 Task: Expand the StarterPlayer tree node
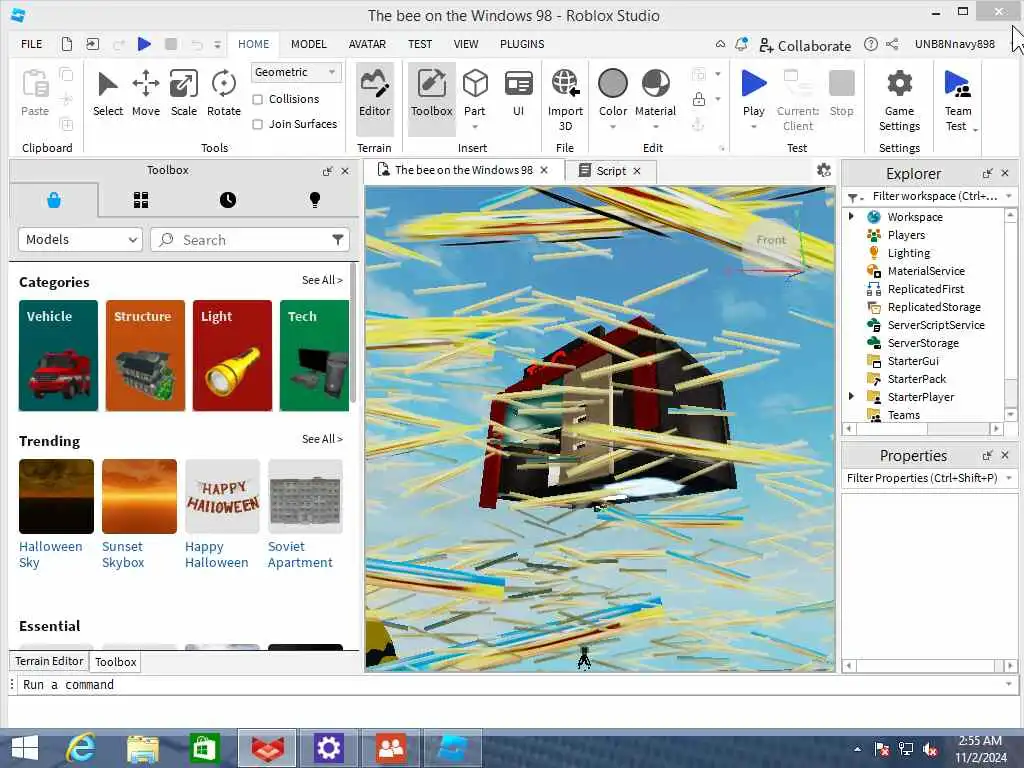point(852,396)
